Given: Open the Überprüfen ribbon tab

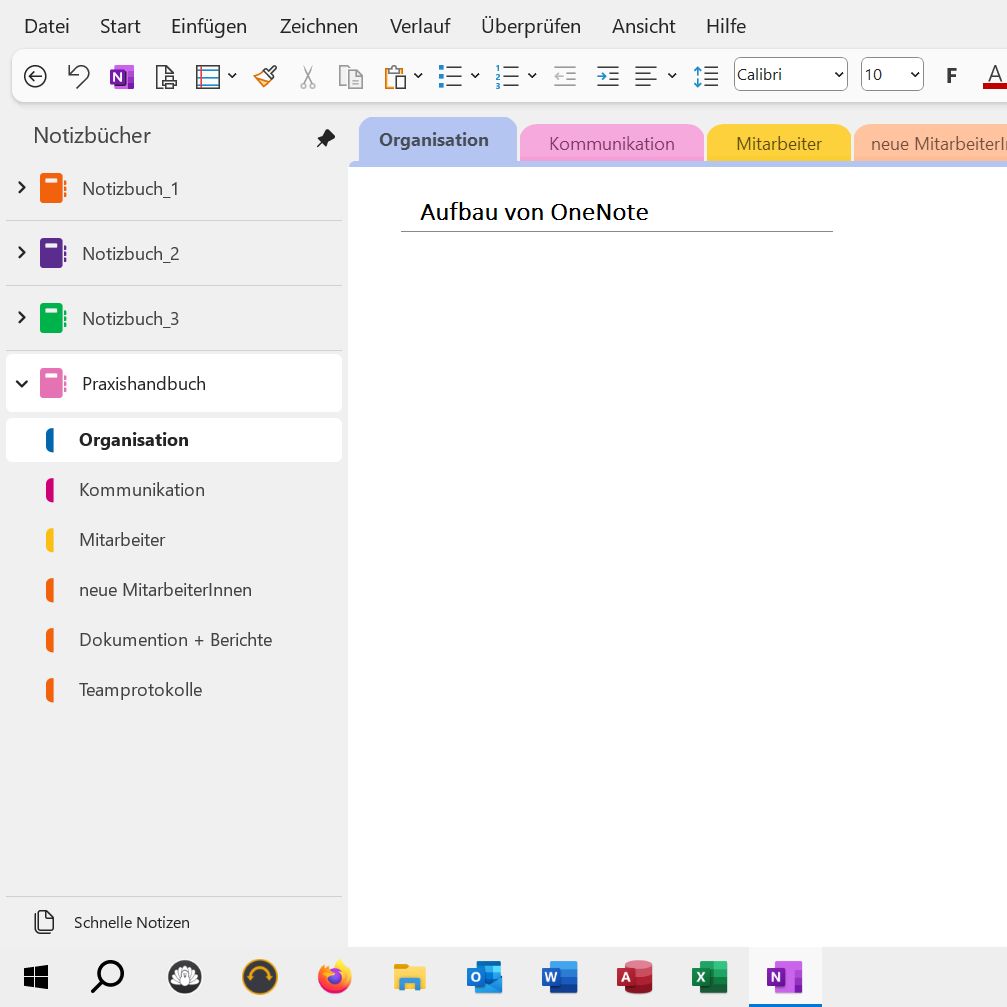Looking at the screenshot, I should pos(531,26).
